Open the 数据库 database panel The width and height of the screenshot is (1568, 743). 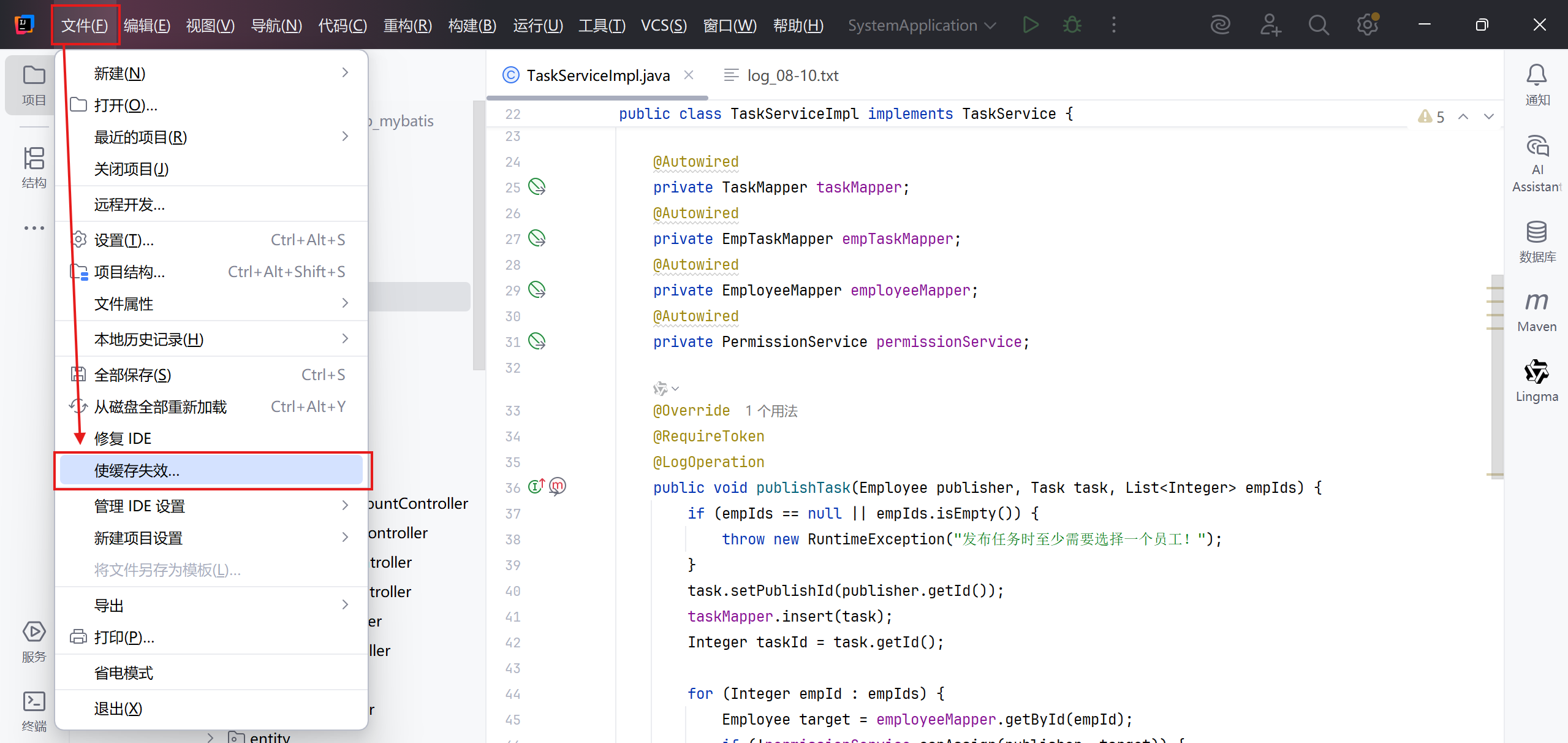[1536, 241]
